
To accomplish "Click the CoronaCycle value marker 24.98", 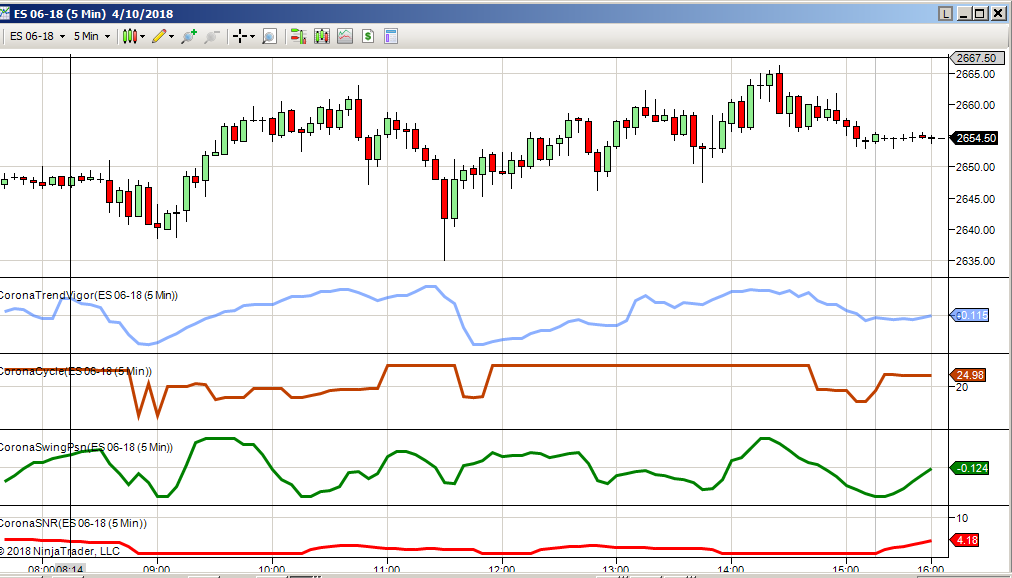I will pyautogui.click(x=969, y=375).
